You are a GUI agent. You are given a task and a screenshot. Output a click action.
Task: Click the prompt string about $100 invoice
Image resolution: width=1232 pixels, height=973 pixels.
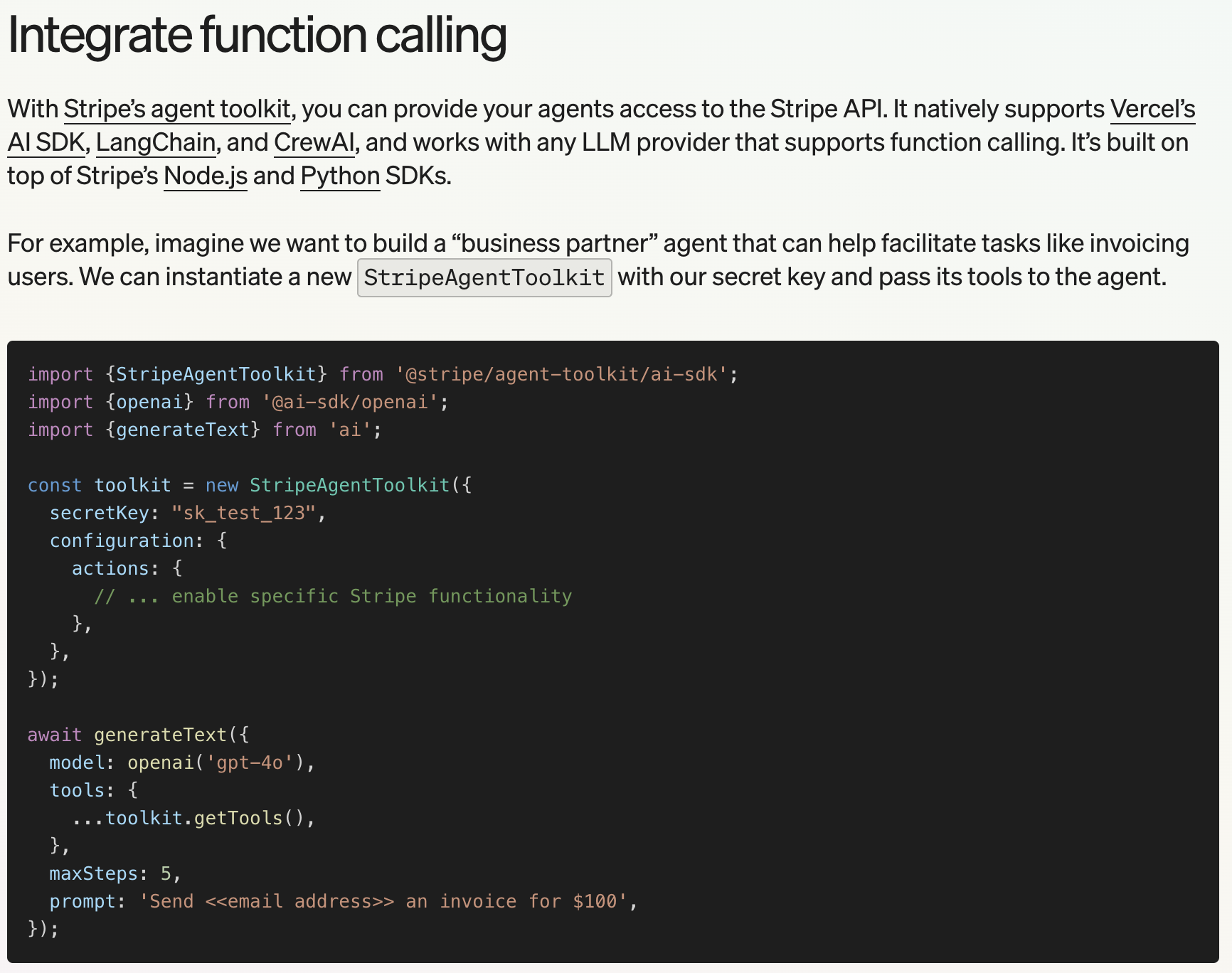point(383,901)
